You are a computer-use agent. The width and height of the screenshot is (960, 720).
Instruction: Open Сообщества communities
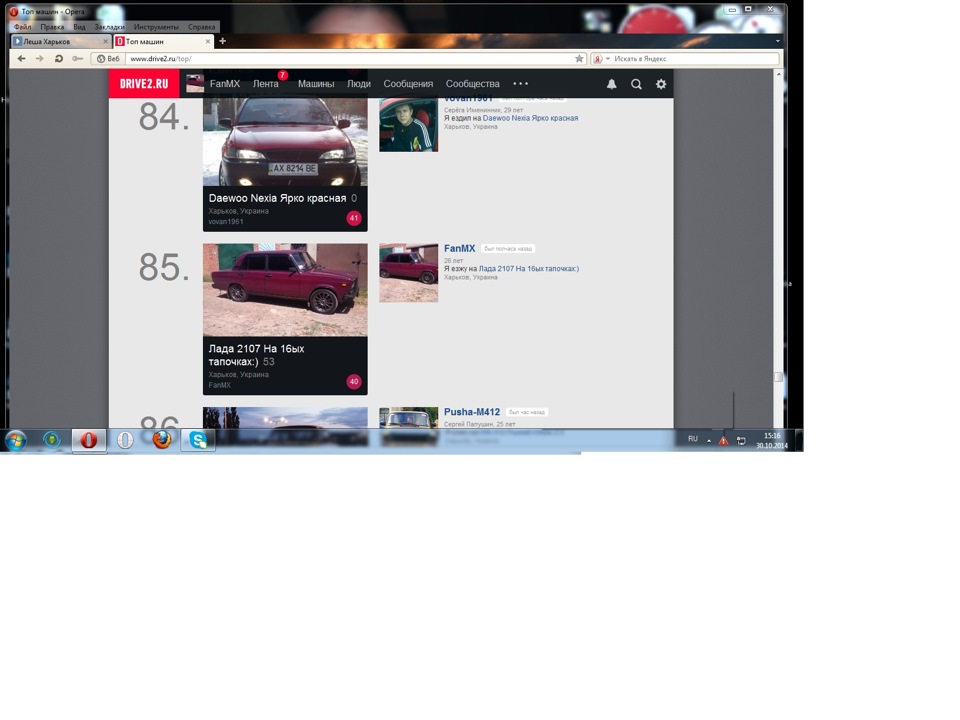(473, 84)
